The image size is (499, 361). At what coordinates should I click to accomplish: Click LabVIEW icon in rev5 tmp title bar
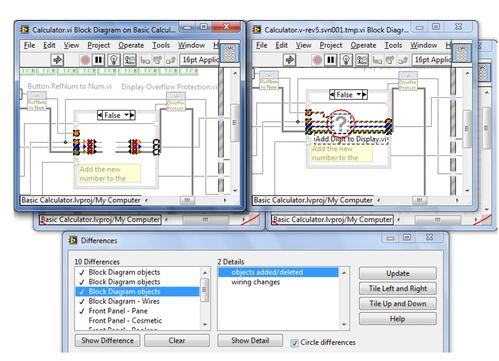[x=257, y=29]
